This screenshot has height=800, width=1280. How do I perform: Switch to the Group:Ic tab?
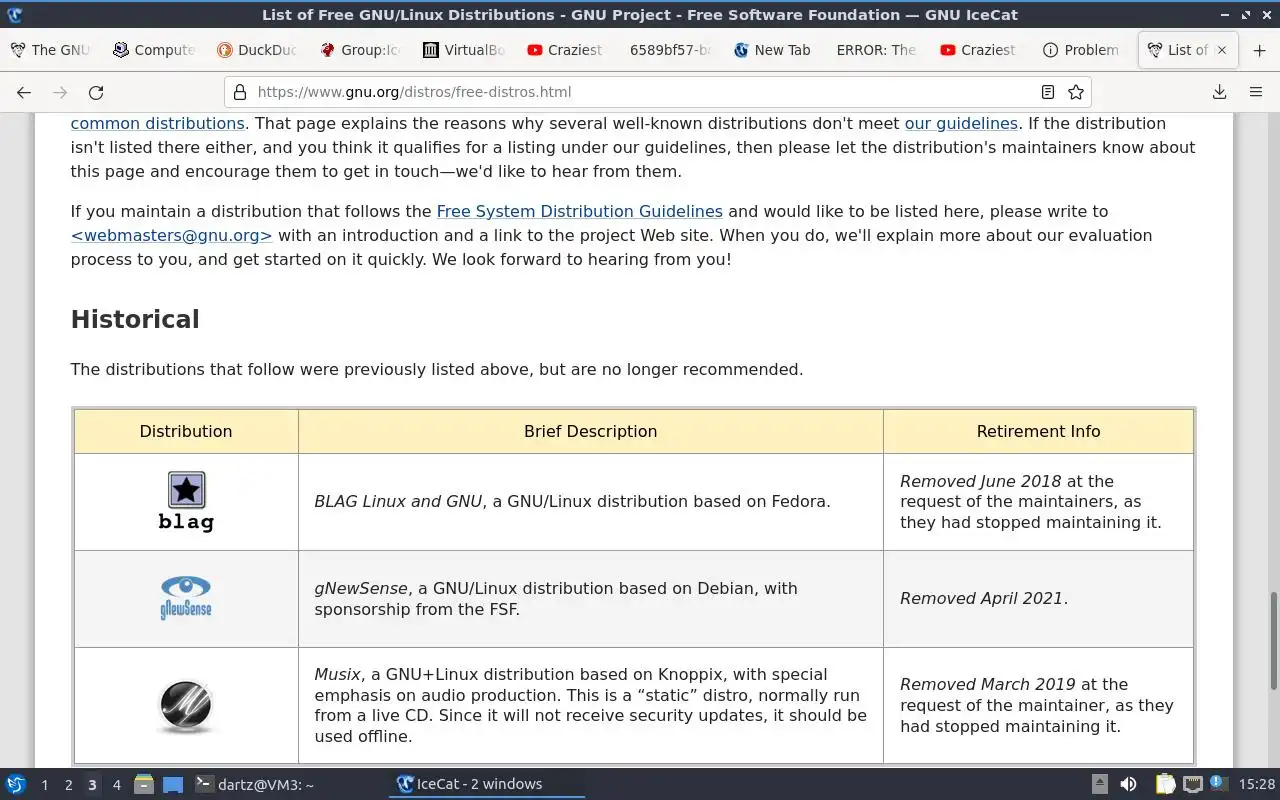(361, 50)
